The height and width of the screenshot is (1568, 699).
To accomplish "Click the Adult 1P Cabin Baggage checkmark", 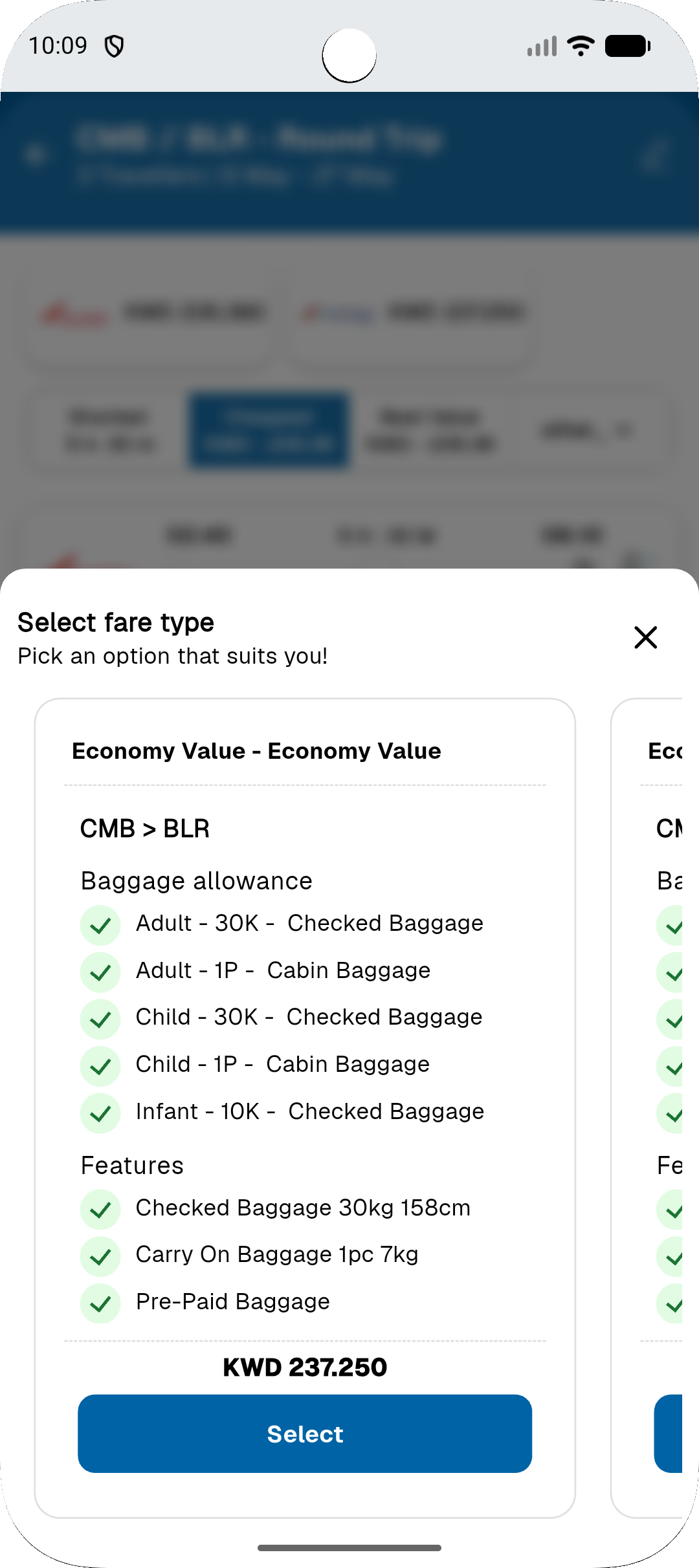I will point(100,972).
